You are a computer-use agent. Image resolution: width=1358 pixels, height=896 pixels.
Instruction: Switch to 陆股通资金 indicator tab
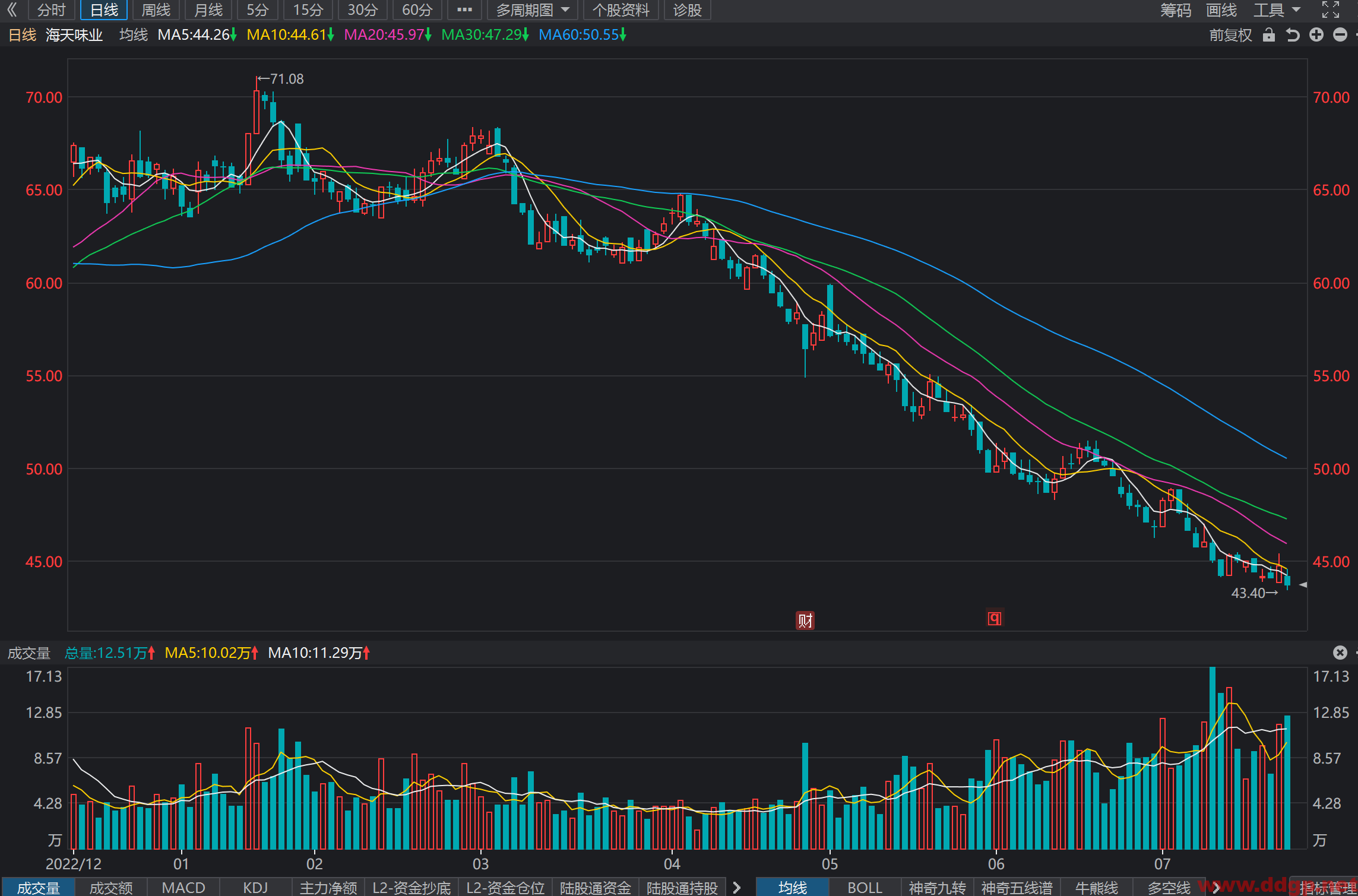(596, 887)
